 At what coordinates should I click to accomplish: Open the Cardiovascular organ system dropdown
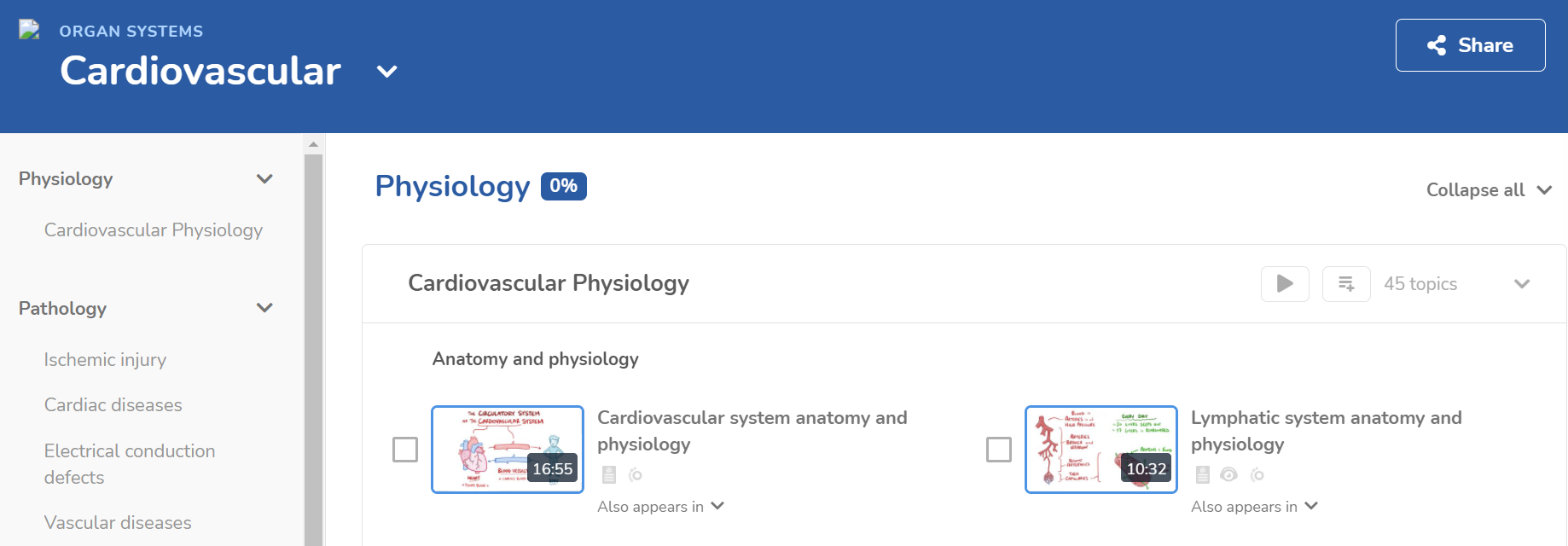(387, 72)
